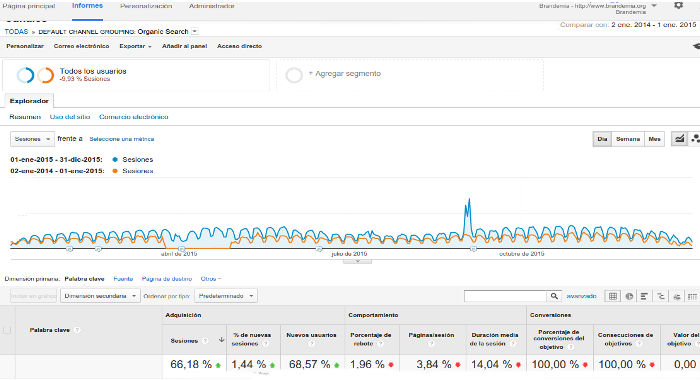Click the annotation marker near julio de 2015
This screenshot has width=700, height=380.
319,249
